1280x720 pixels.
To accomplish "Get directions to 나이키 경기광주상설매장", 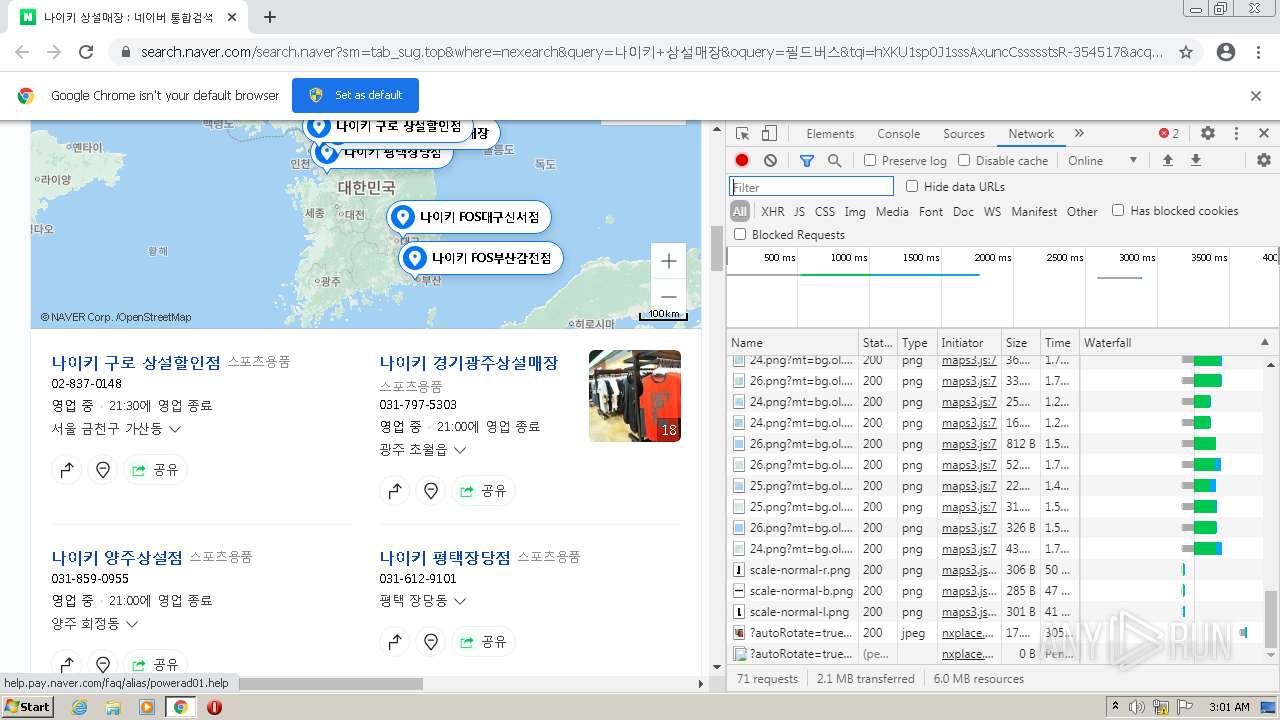I will pyautogui.click(x=395, y=491).
